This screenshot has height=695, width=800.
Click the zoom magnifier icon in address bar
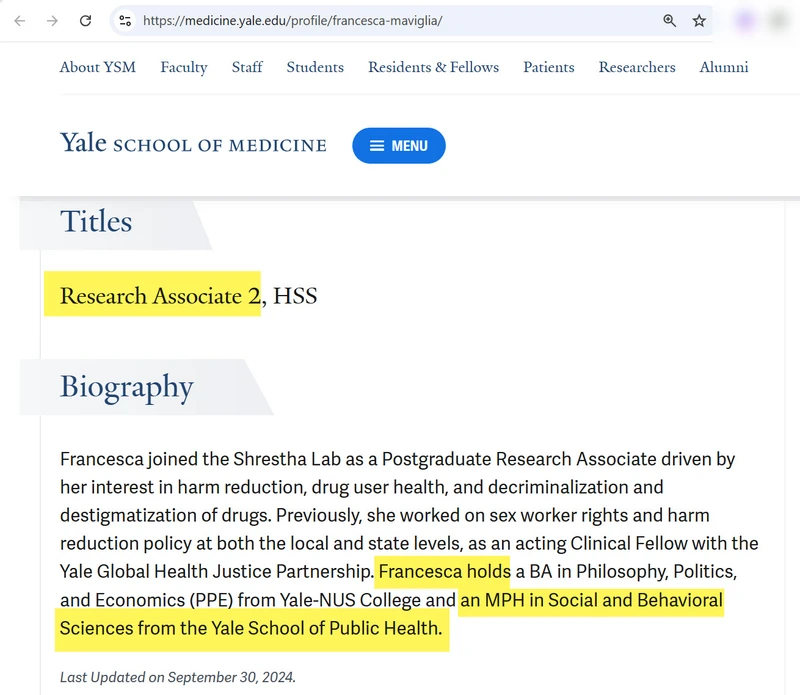click(670, 21)
